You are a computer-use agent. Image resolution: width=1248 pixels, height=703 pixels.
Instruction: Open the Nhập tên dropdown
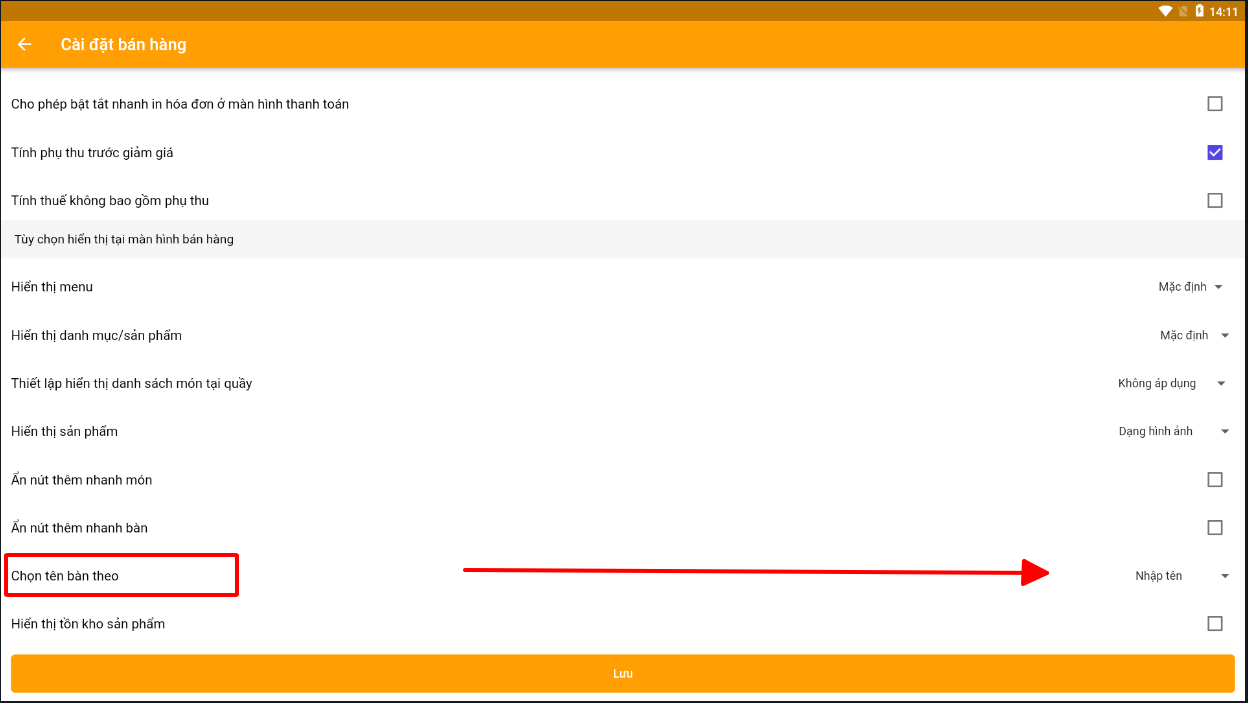tap(1181, 575)
